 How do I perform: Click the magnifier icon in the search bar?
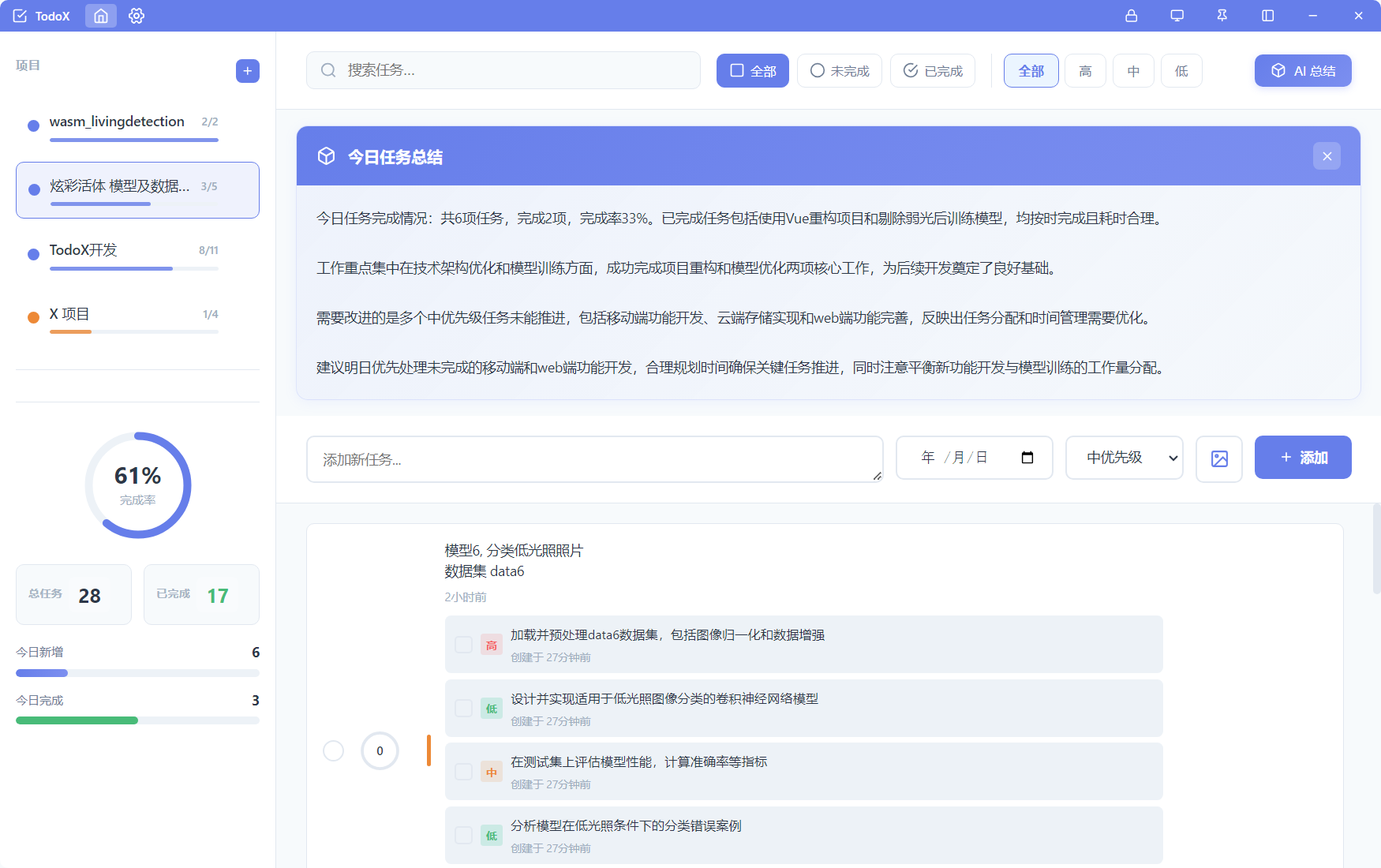coord(328,70)
